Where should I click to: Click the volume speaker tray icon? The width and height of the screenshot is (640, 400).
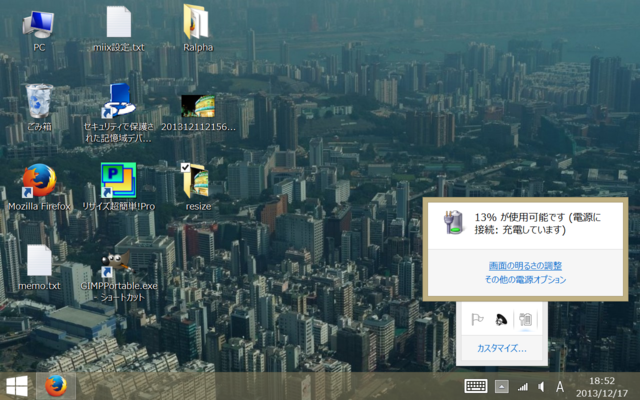point(541,387)
